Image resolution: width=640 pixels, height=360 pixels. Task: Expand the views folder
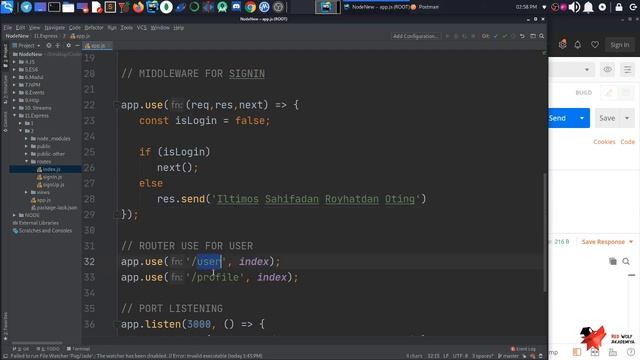tap(27, 192)
